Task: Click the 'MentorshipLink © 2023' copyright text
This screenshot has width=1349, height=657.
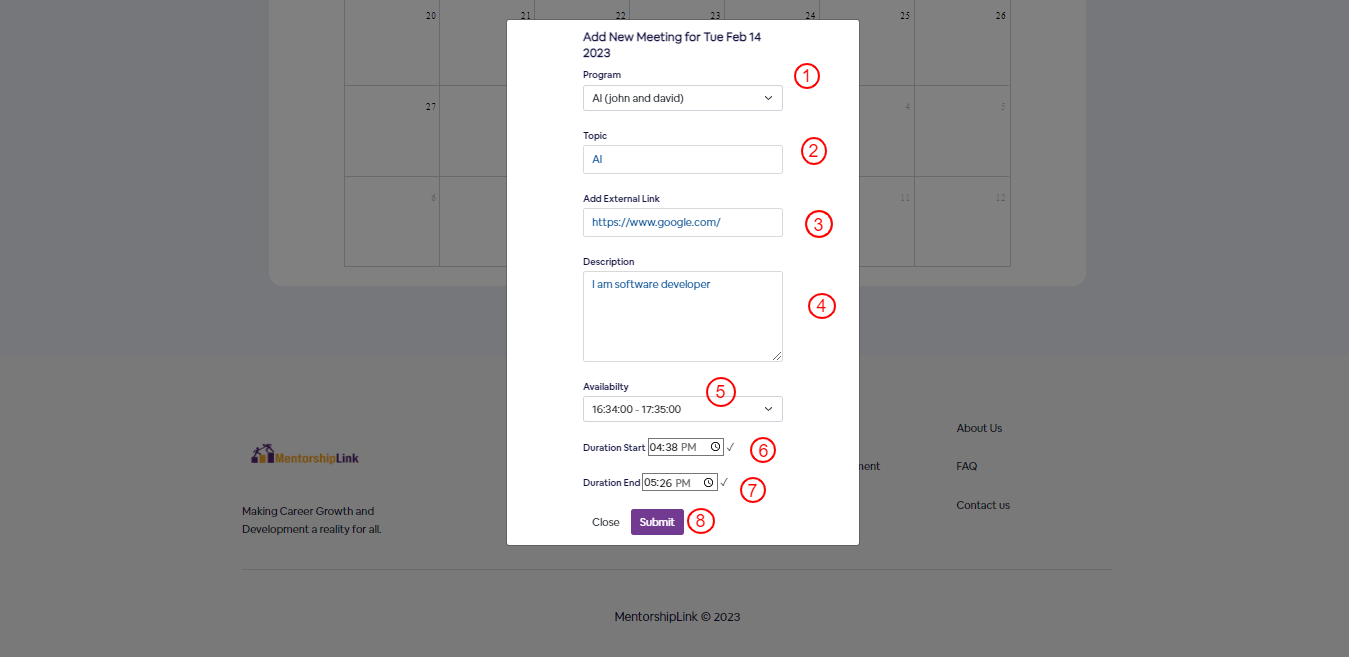Action: [677, 617]
